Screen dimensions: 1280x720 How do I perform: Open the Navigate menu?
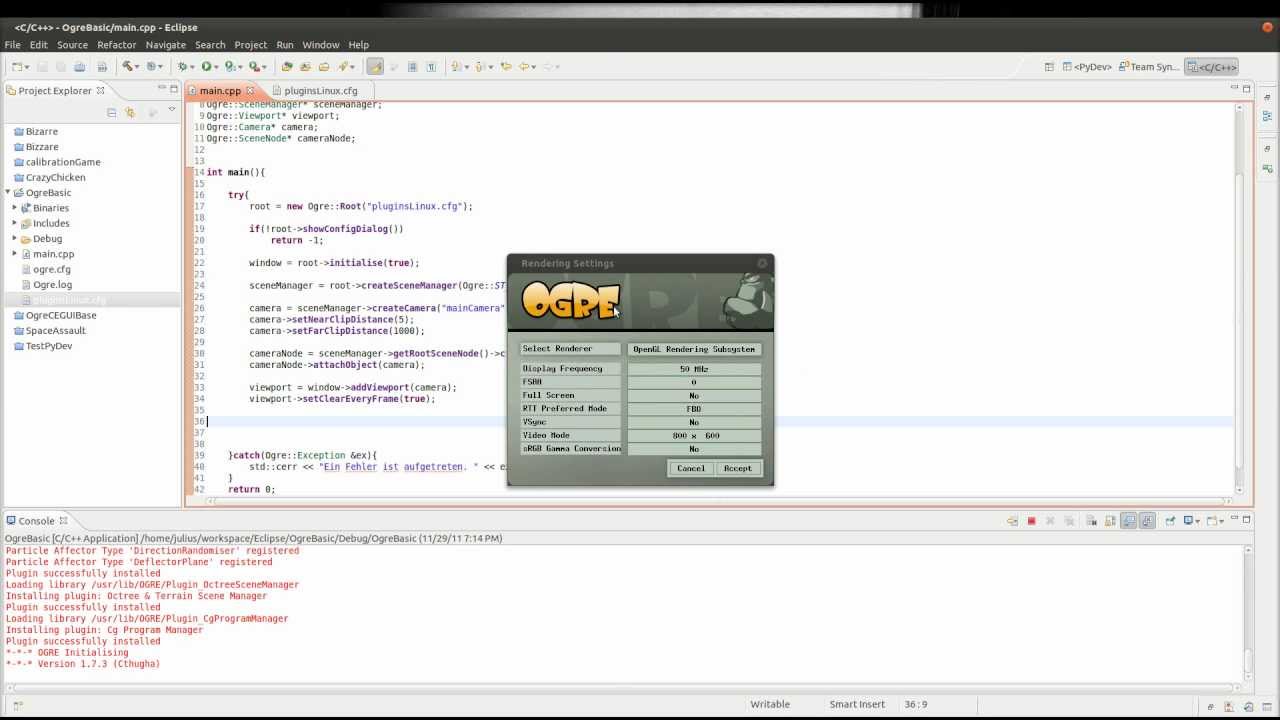click(165, 45)
